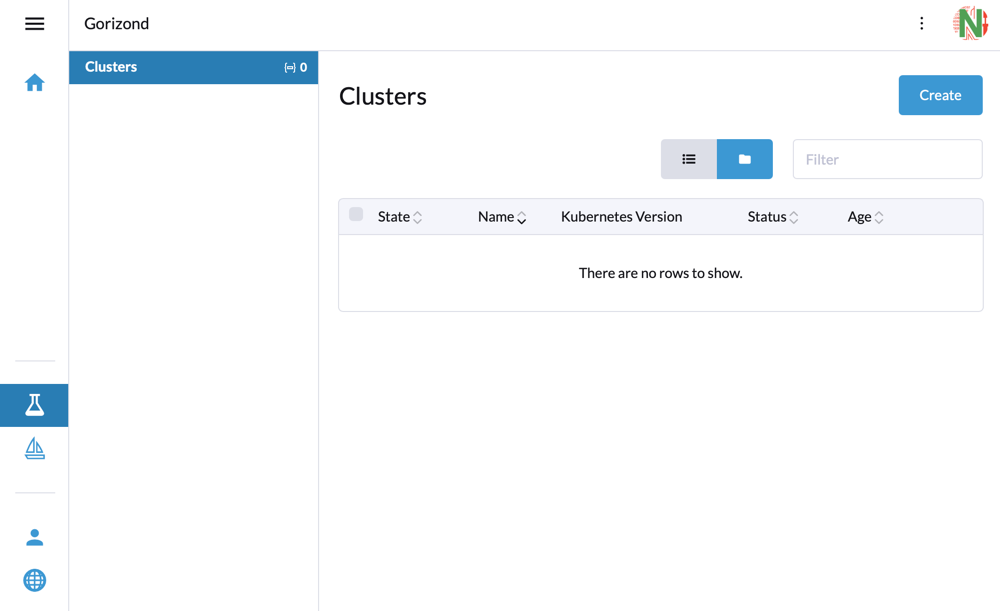Switch to folder group view

tap(744, 159)
